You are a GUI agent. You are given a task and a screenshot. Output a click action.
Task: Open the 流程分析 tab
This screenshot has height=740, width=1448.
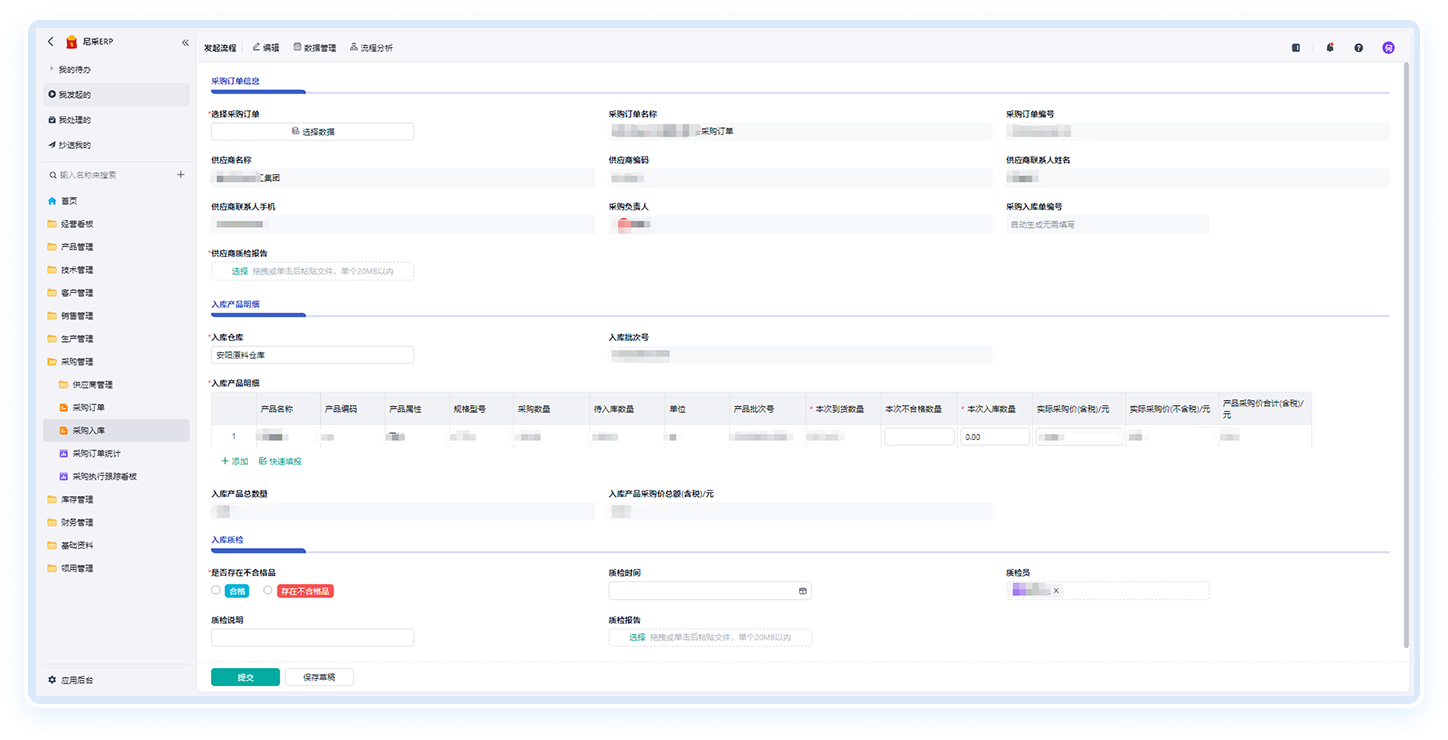pos(371,47)
